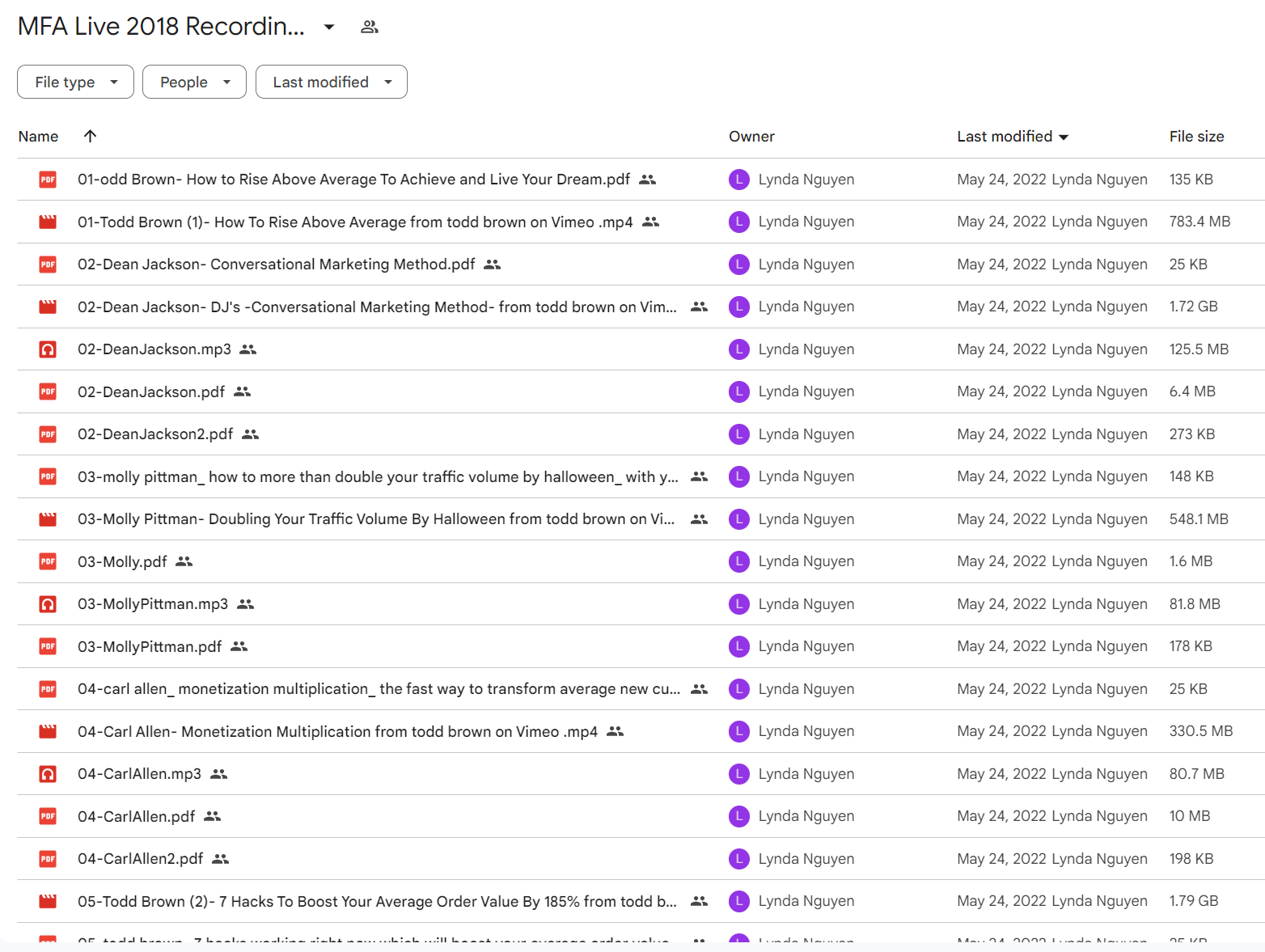The height and width of the screenshot is (952, 1265).
Task: Open the File type filter dropdown
Action: click(x=75, y=82)
